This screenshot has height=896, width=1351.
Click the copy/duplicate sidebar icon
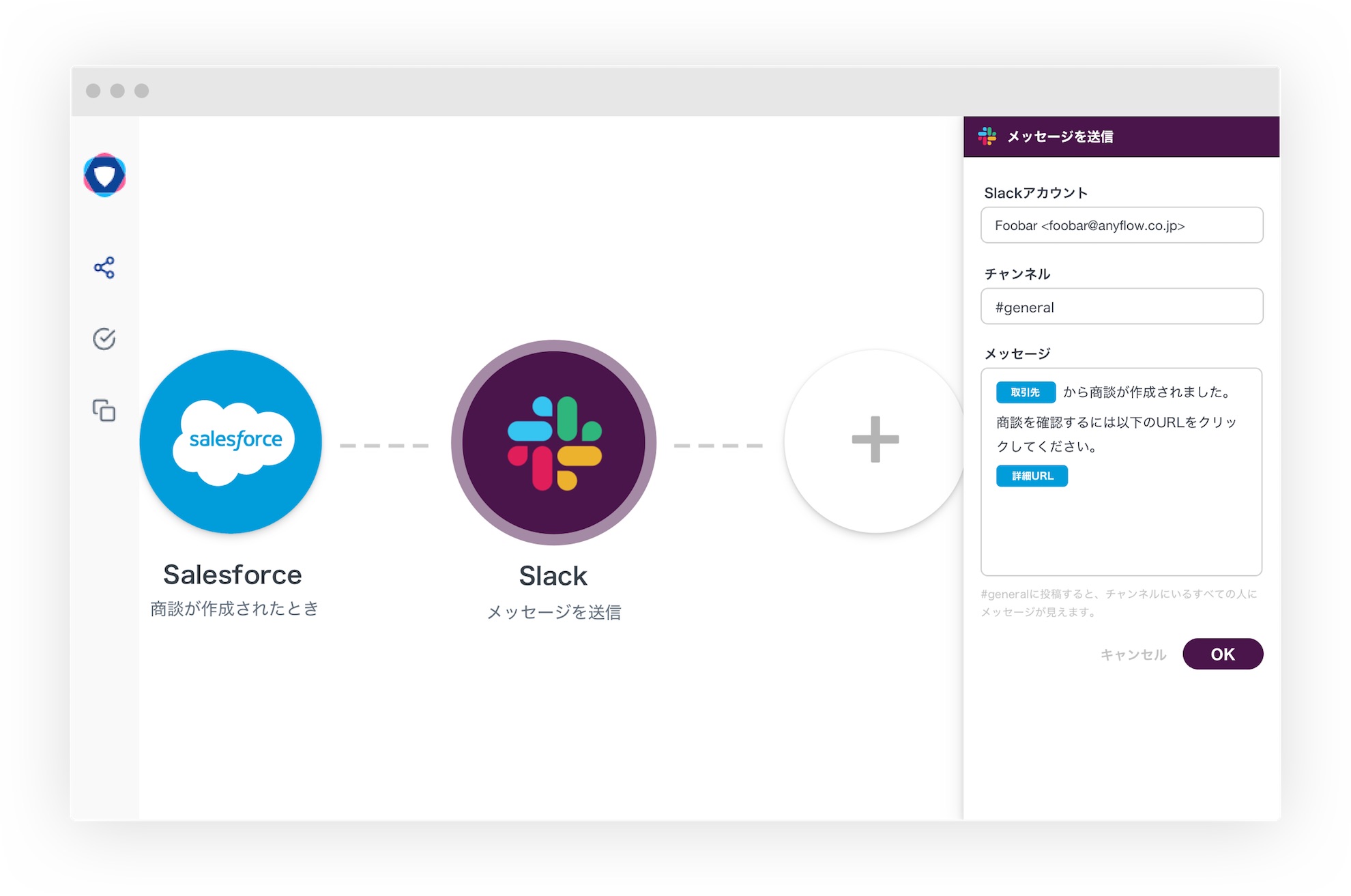click(104, 410)
